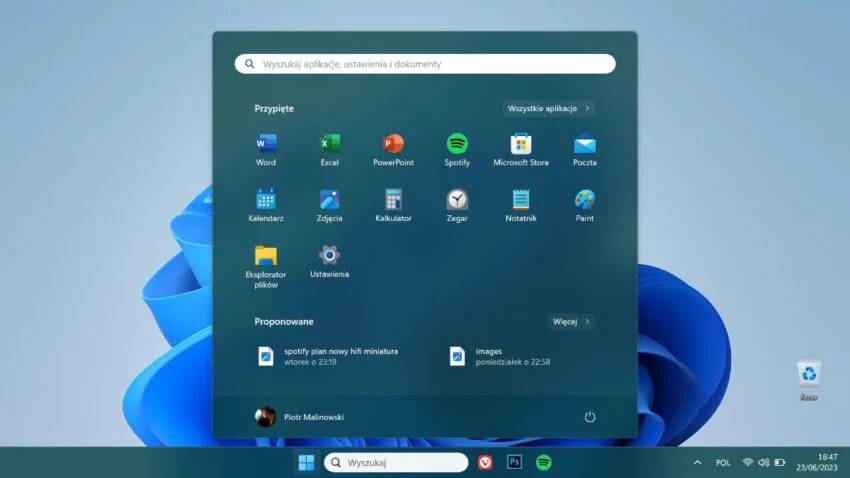Click the Więcej button in Proponowane
This screenshot has height=478, width=850.
tap(571, 321)
